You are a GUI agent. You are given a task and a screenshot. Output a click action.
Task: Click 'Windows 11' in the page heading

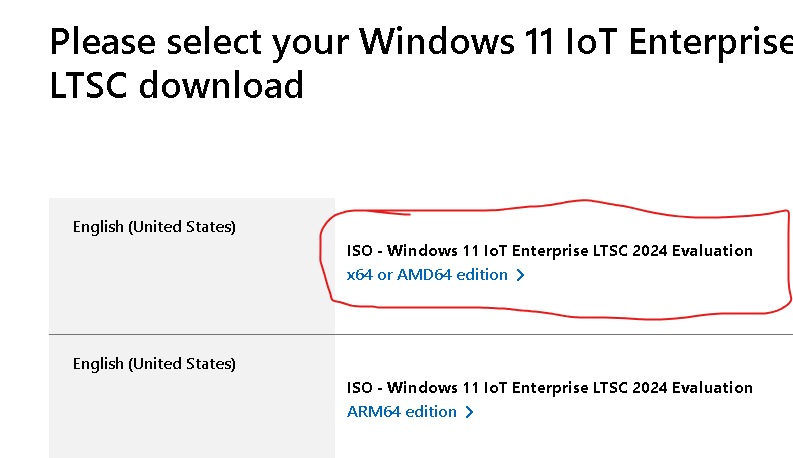pyautogui.click(x=458, y=41)
